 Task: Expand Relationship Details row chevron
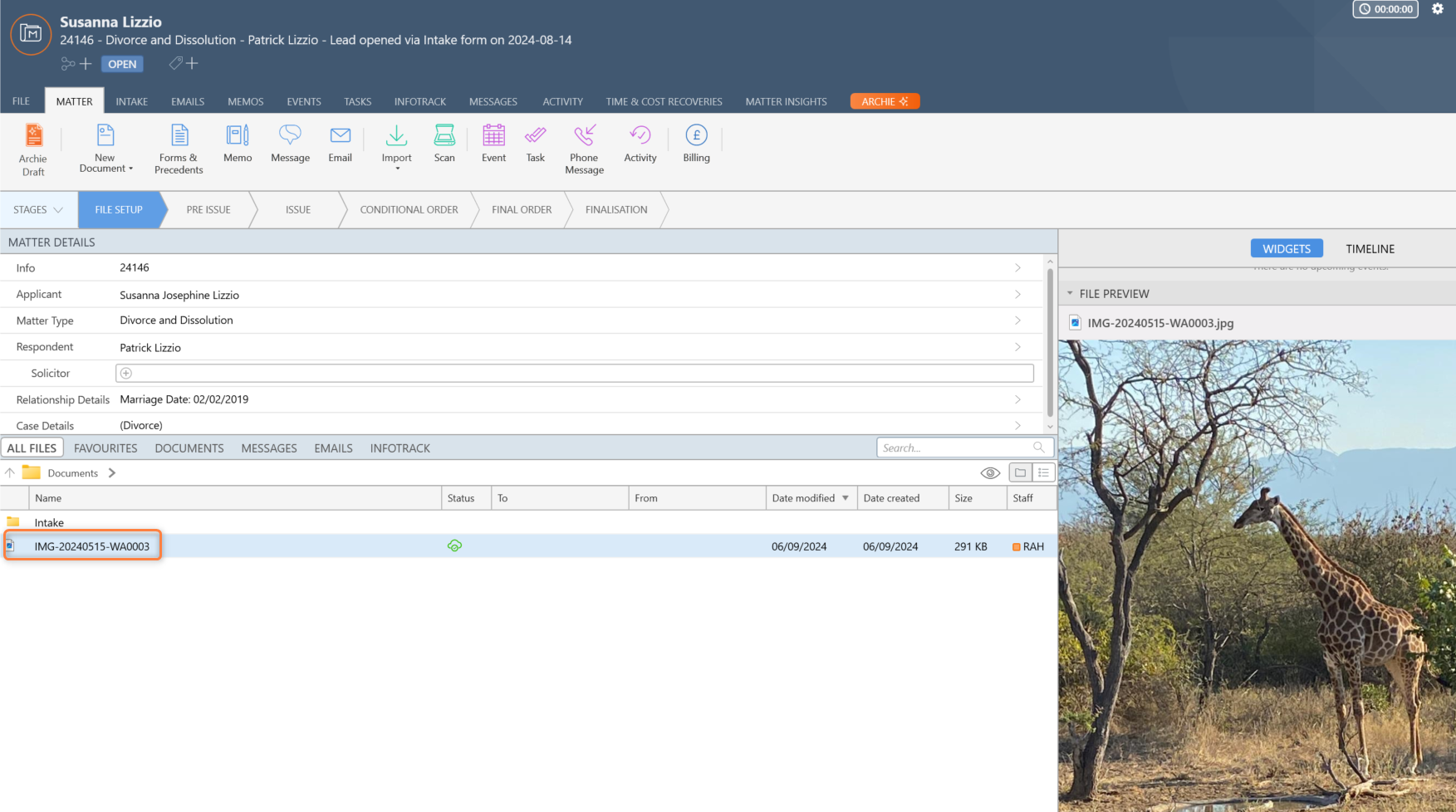click(x=1017, y=399)
